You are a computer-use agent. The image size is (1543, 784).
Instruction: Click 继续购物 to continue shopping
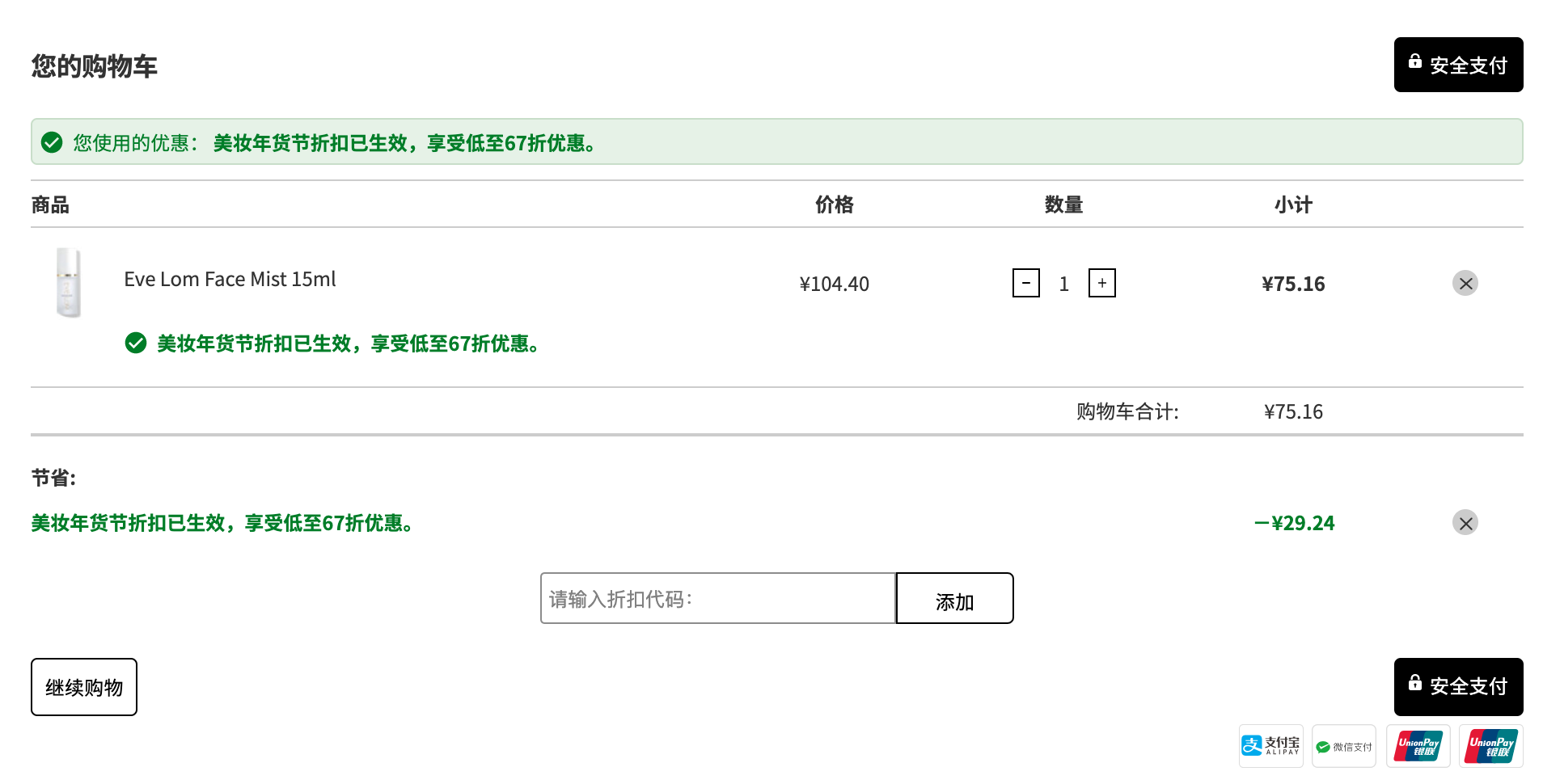coord(84,687)
